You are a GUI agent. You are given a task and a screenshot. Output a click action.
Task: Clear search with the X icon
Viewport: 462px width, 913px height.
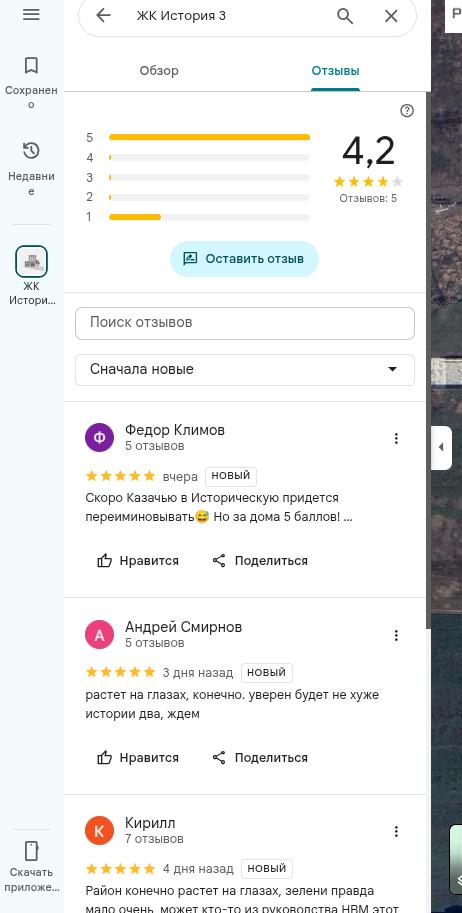pos(391,16)
